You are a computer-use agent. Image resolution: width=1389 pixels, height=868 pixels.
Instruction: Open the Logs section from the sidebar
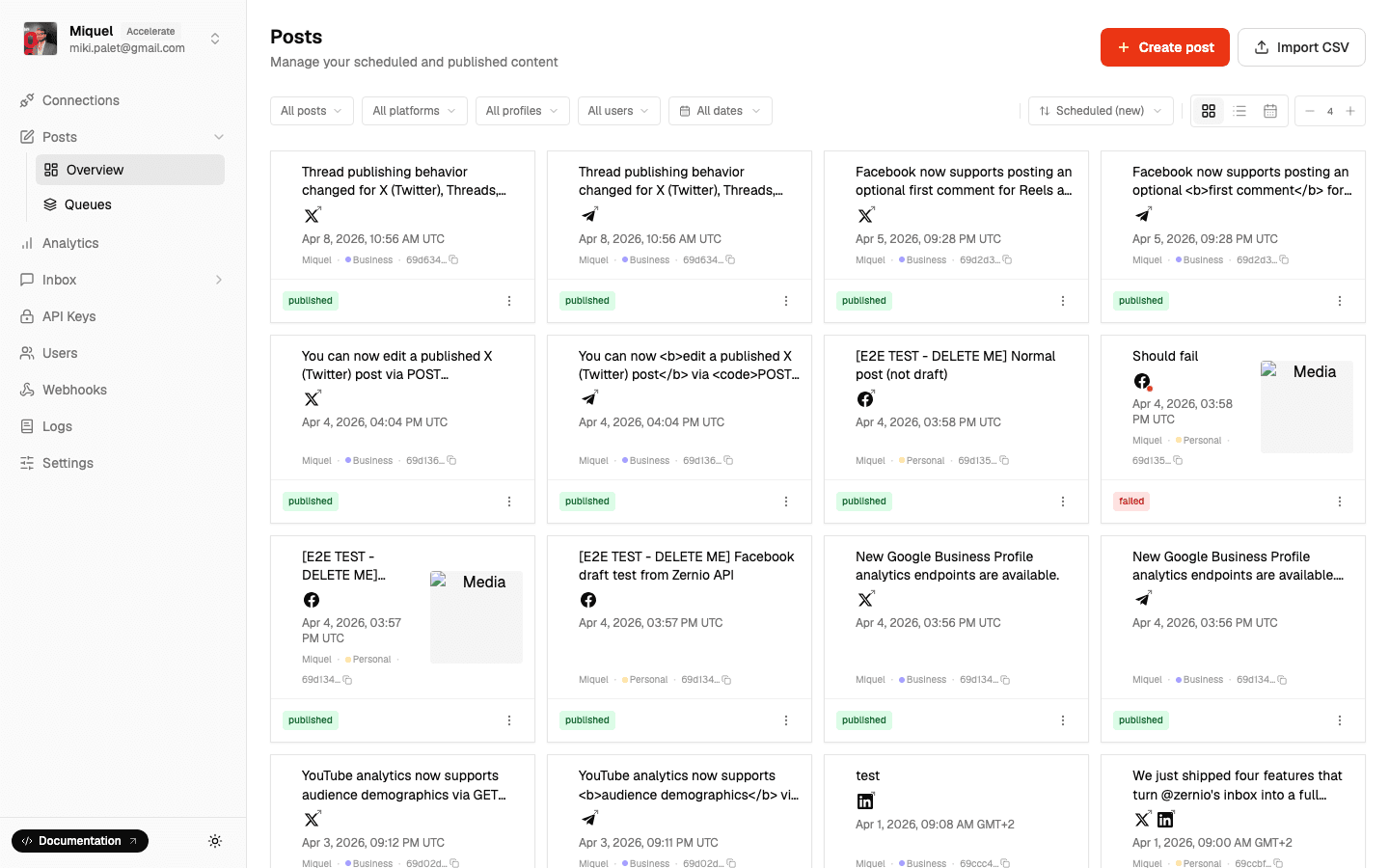click(x=56, y=426)
